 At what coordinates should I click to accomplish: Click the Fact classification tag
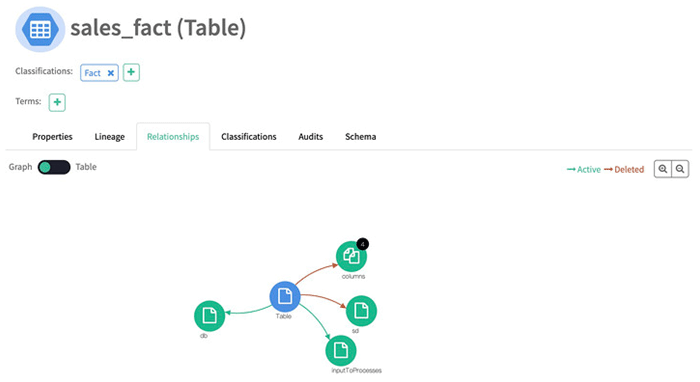[x=93, y=73]
